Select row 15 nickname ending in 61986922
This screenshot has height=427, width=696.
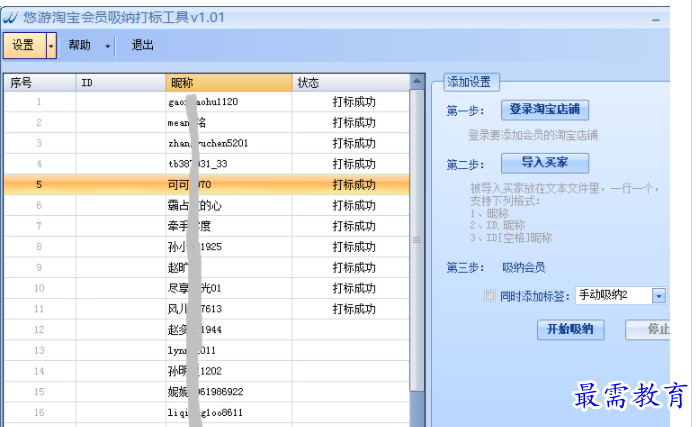(206, 392)
